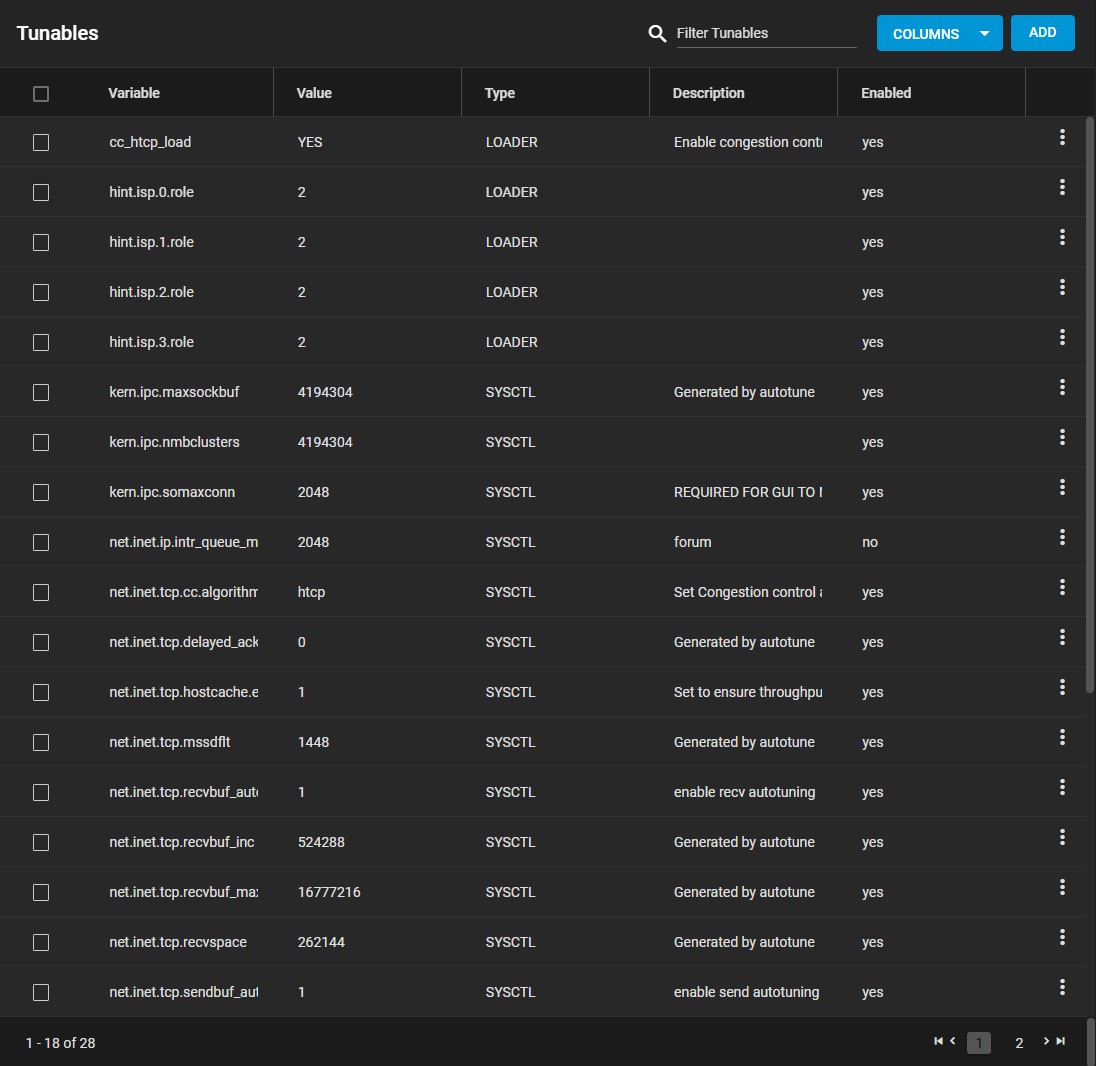Sort by Value column header

[x=314, y=93]
